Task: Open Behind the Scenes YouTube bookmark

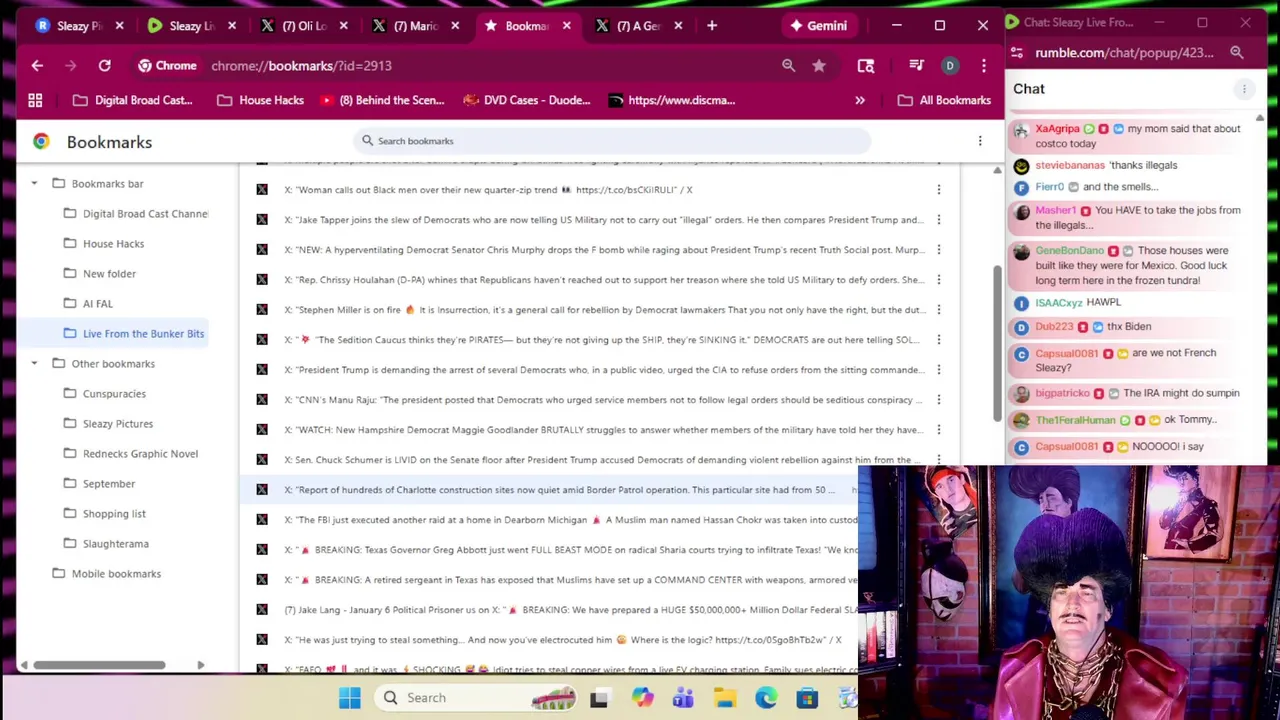Action: [382, 100]
